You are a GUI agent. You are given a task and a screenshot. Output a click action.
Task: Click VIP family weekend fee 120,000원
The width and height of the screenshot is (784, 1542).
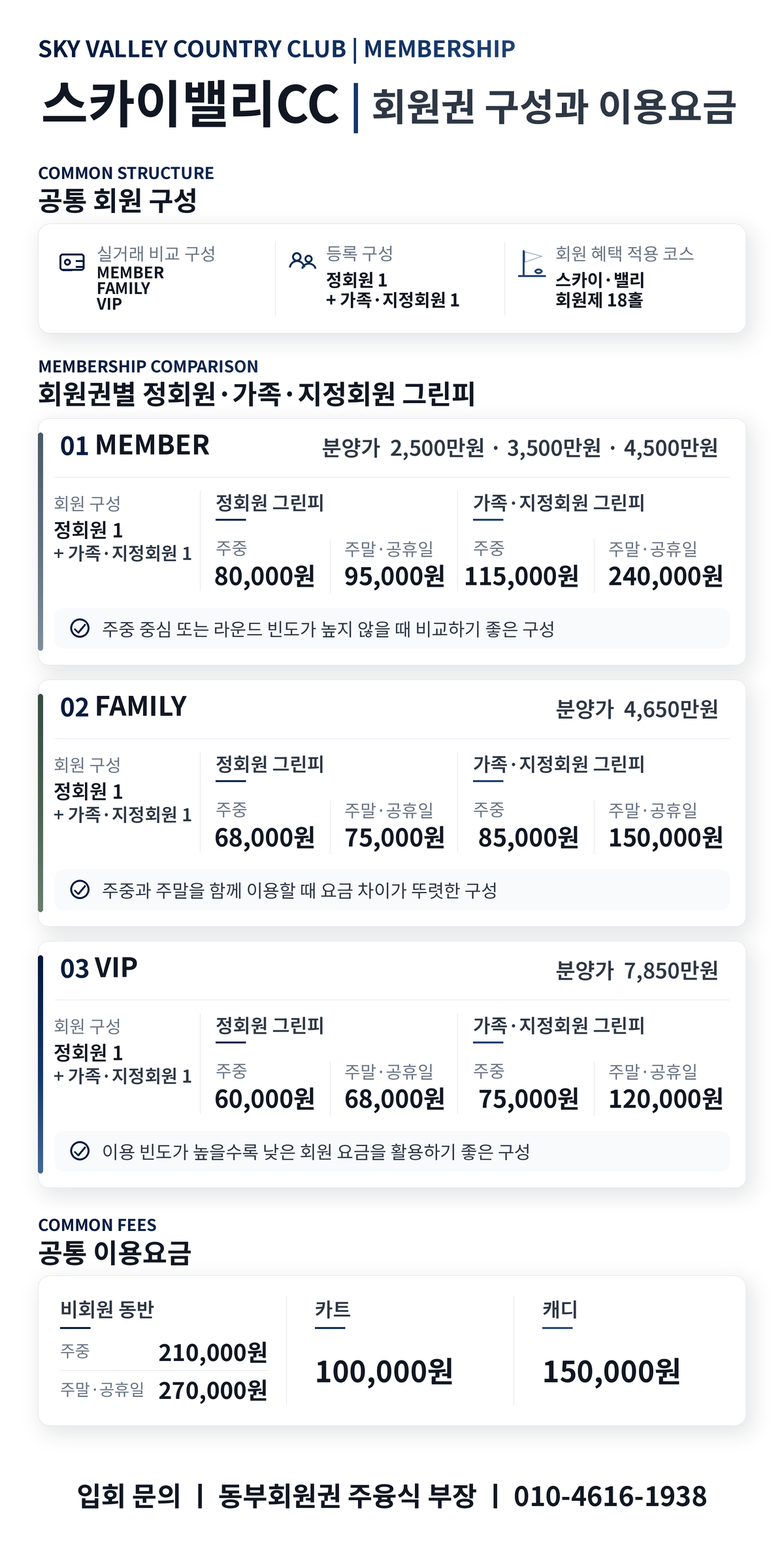pyautogui.click(x=666, y=1099)
